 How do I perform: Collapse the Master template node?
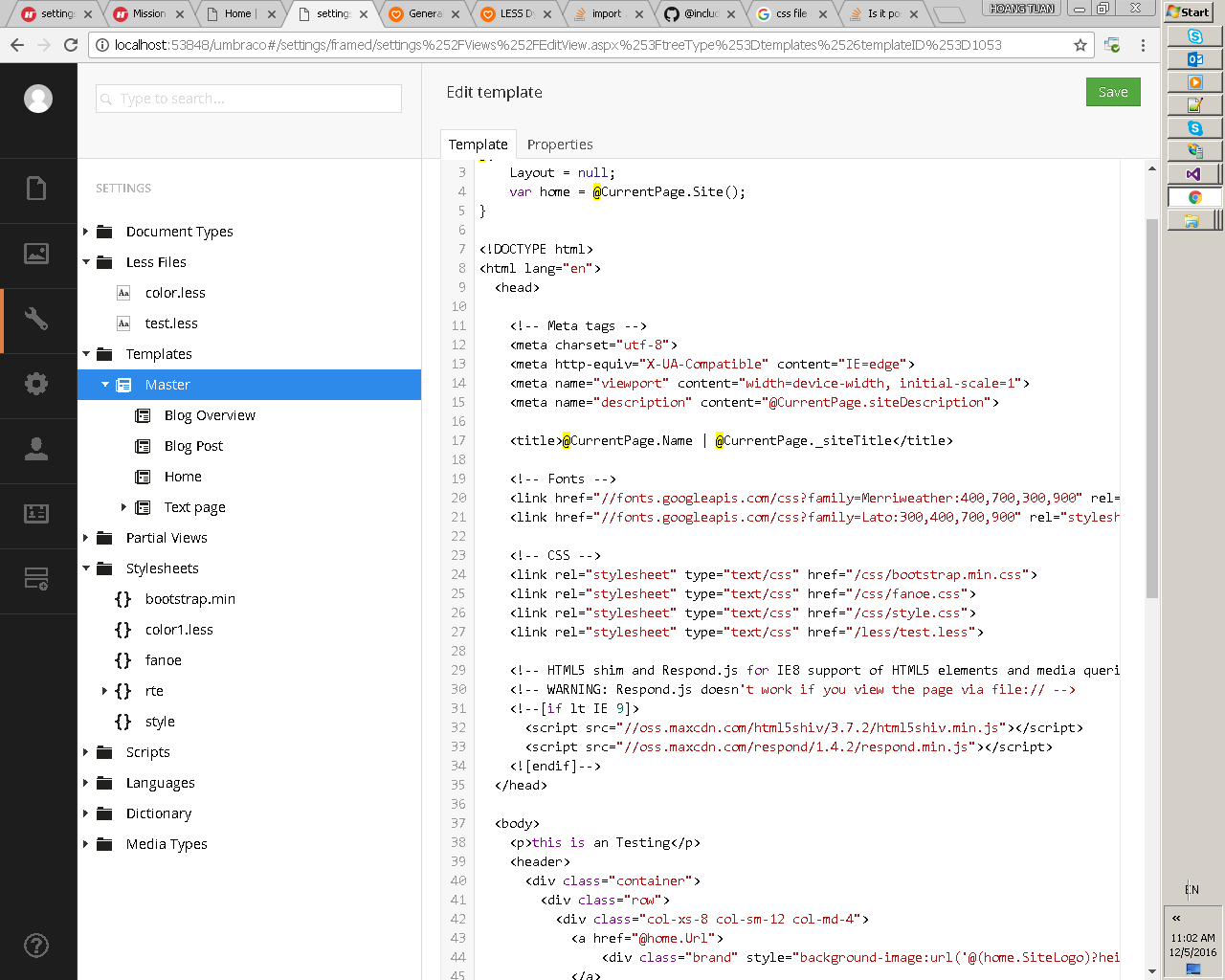(x=105, y=385)
